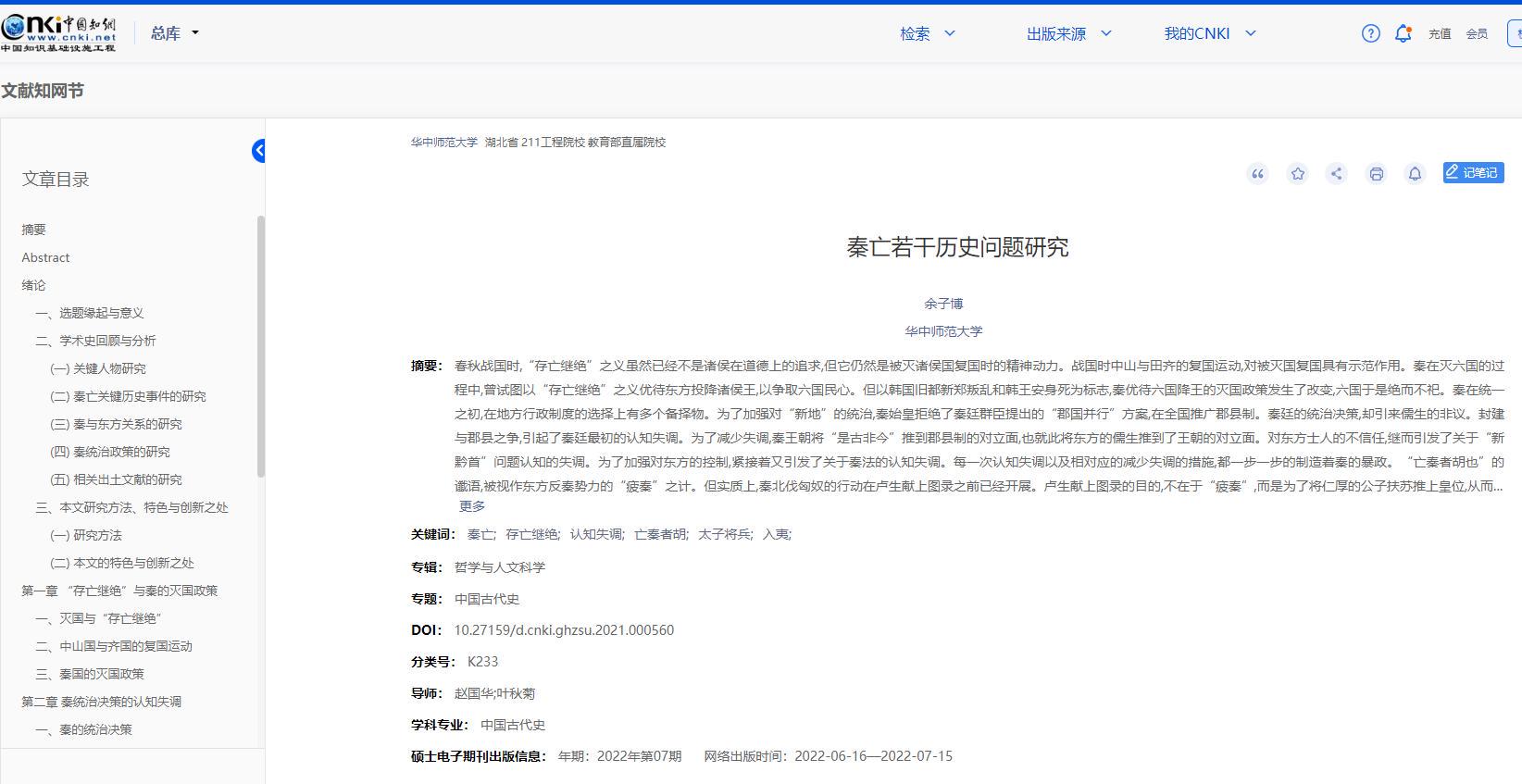Select (一) 研究方法 in contents
The height and width of the screenshot is (784, 1522).
(x=86, y=535)
